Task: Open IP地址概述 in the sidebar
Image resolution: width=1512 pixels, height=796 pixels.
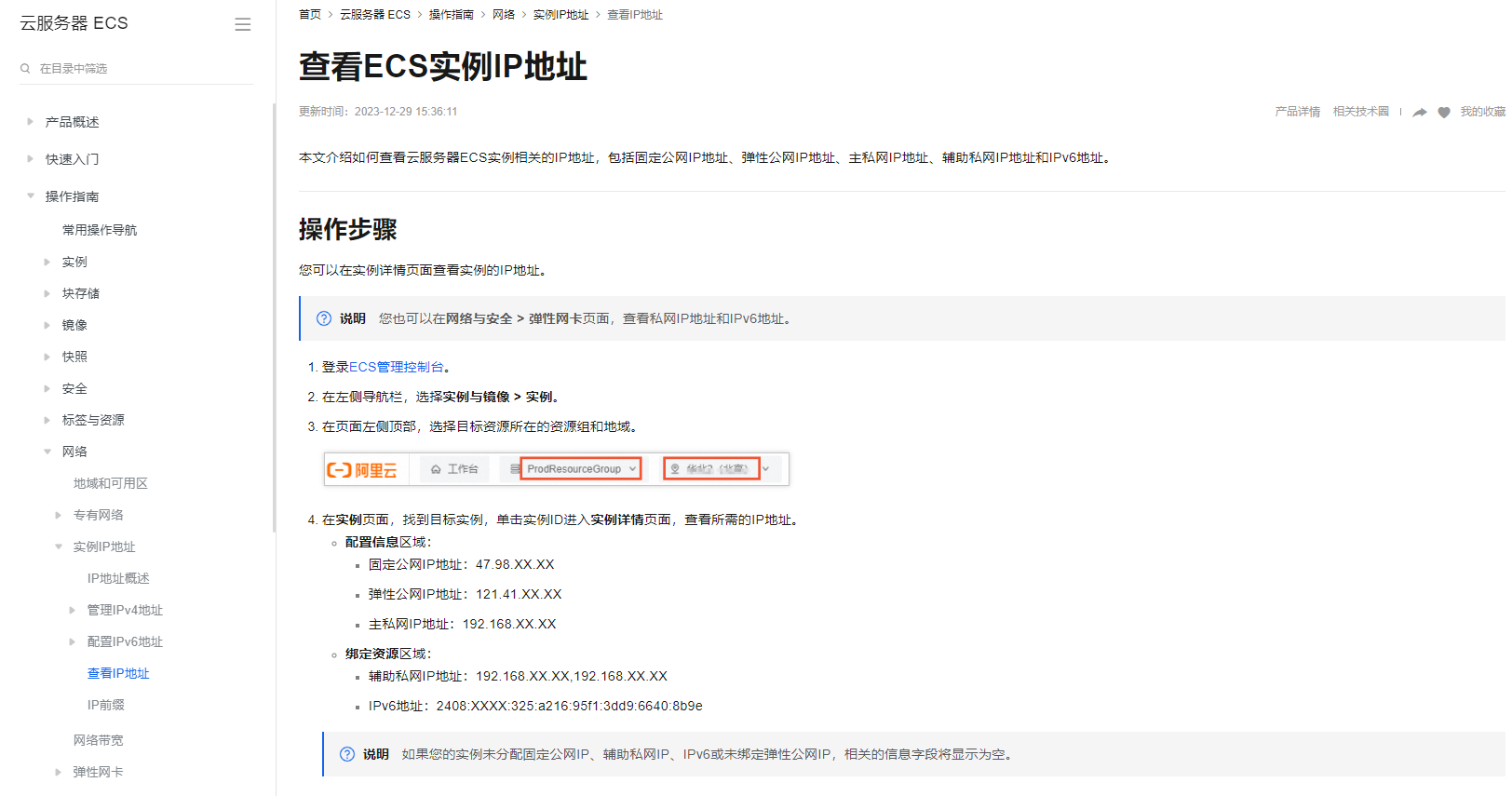Action: tap(118, 579)
